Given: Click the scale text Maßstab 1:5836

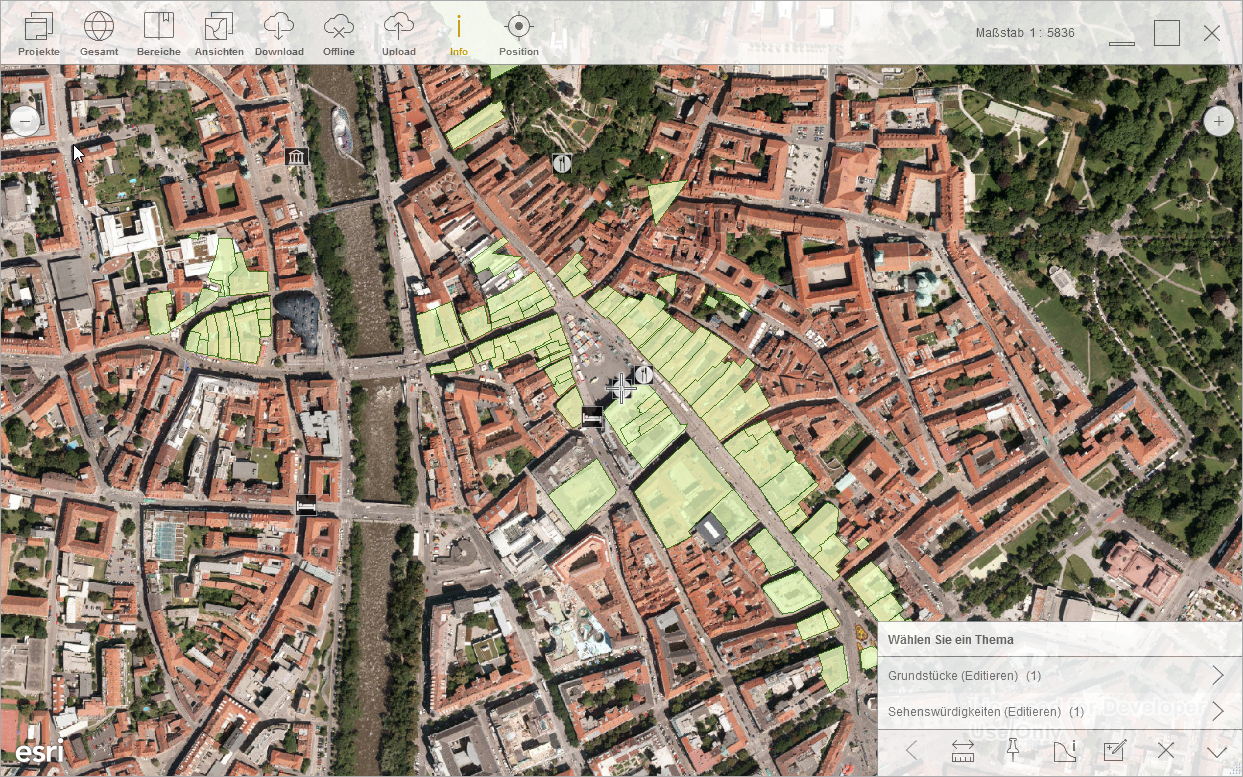Looking at the screenshot, I should click(1025, 33).
